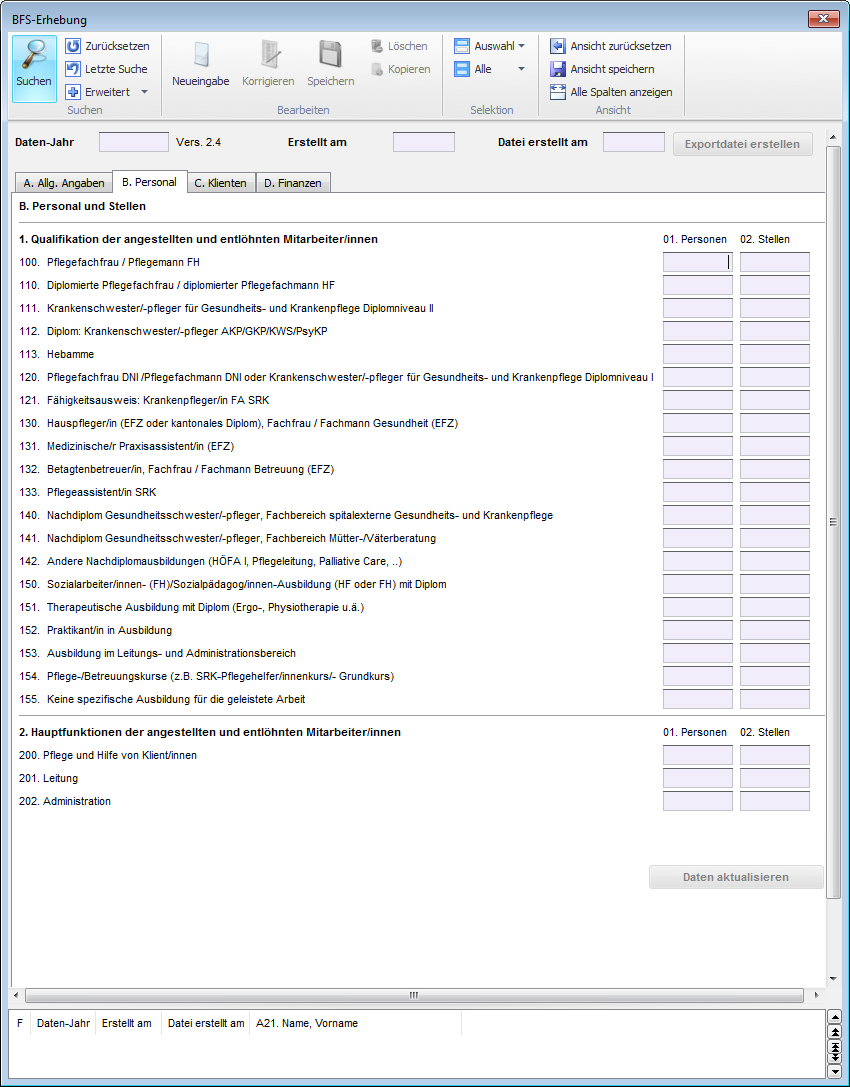Viewport: 850px width, 1087px height.
Task: Click Personen field for 202 Administration
Action: coord(697,801)
